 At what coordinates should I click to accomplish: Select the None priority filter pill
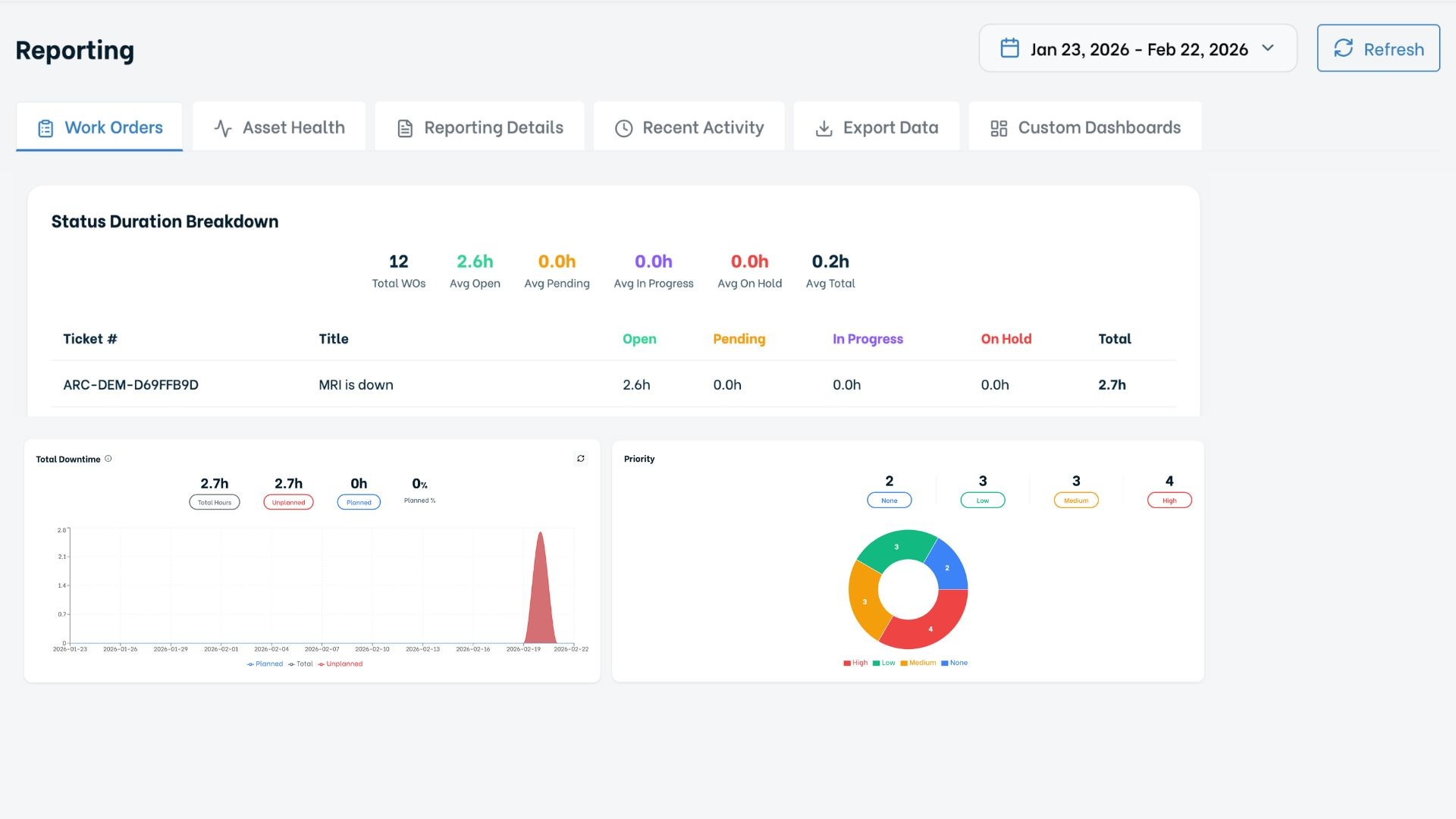pyautogui.click(x=889, y=500)
